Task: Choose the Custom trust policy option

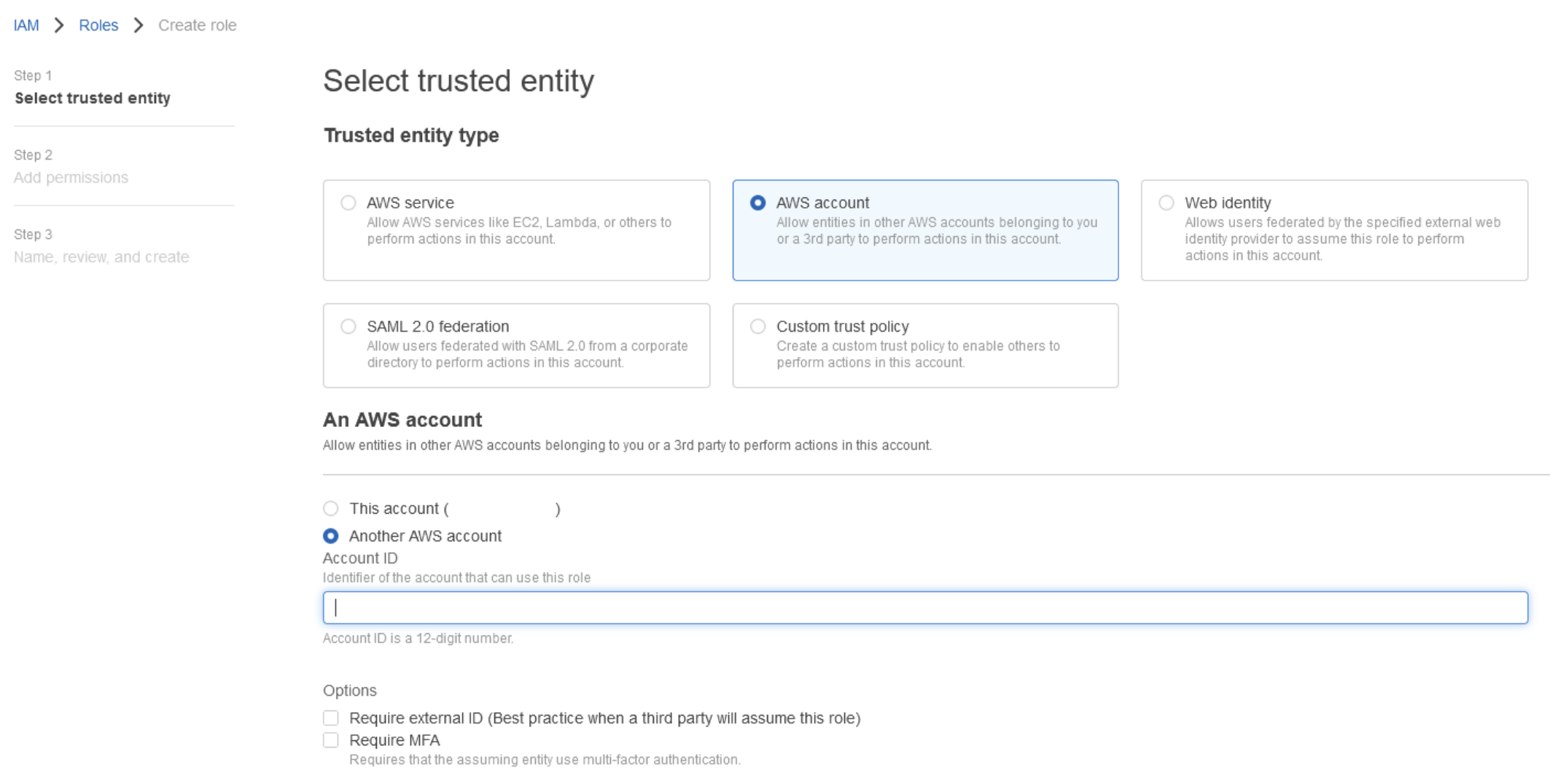Action: [758, 326]
